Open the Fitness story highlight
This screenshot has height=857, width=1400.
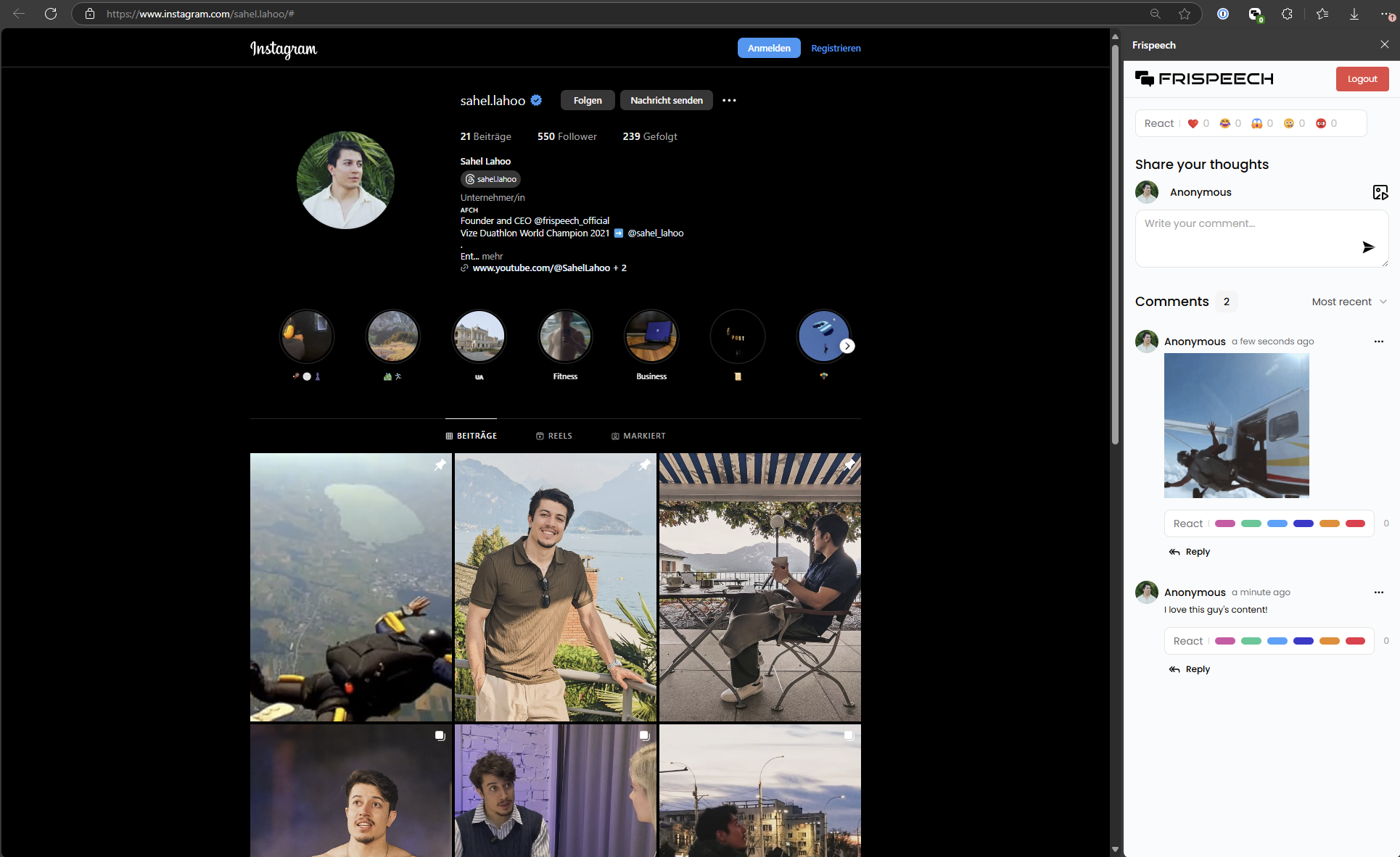pyautogui.click(x=565, y=337)
